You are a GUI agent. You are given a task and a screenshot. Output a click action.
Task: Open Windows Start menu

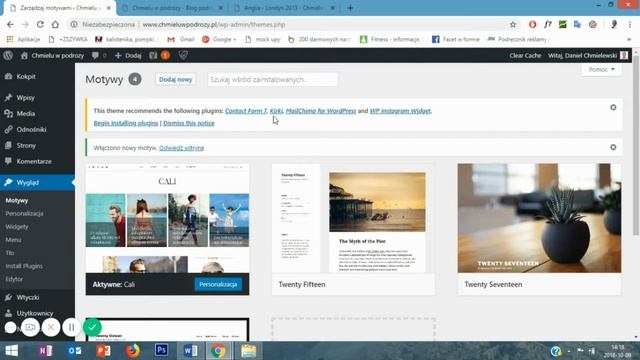12,351
